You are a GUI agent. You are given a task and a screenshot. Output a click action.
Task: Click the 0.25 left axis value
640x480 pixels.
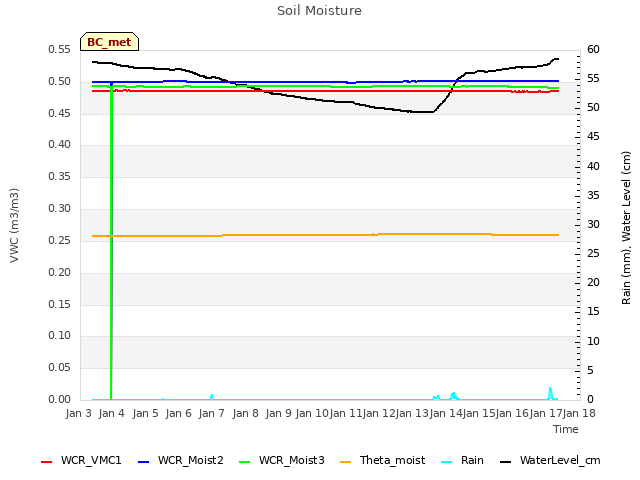(x=59, y=240)
